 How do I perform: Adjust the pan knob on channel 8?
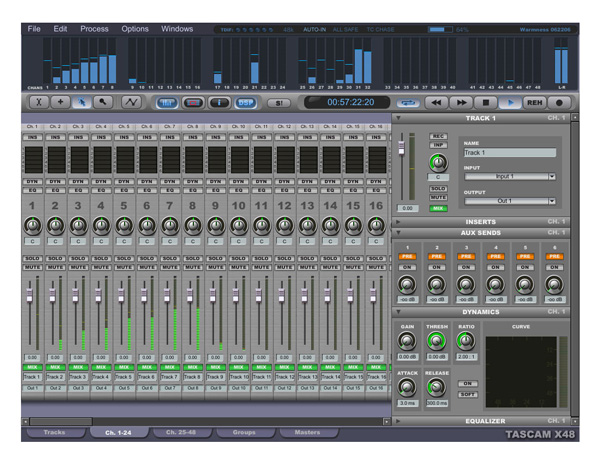[x=193, y=226]
